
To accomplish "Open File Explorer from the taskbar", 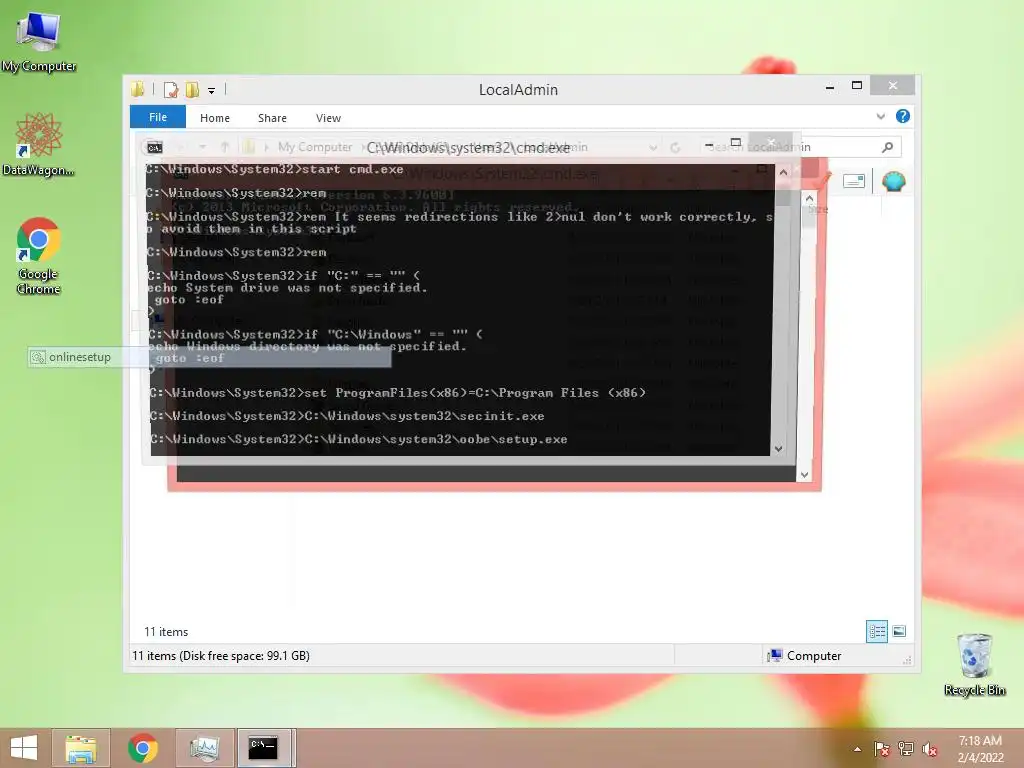I will point(80,748).
